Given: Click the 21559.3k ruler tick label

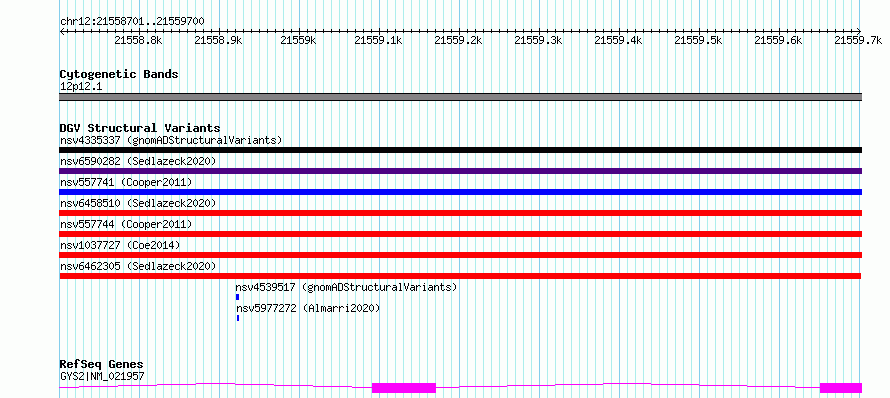Looking at the screenshot, I should (x=539, y=40).
